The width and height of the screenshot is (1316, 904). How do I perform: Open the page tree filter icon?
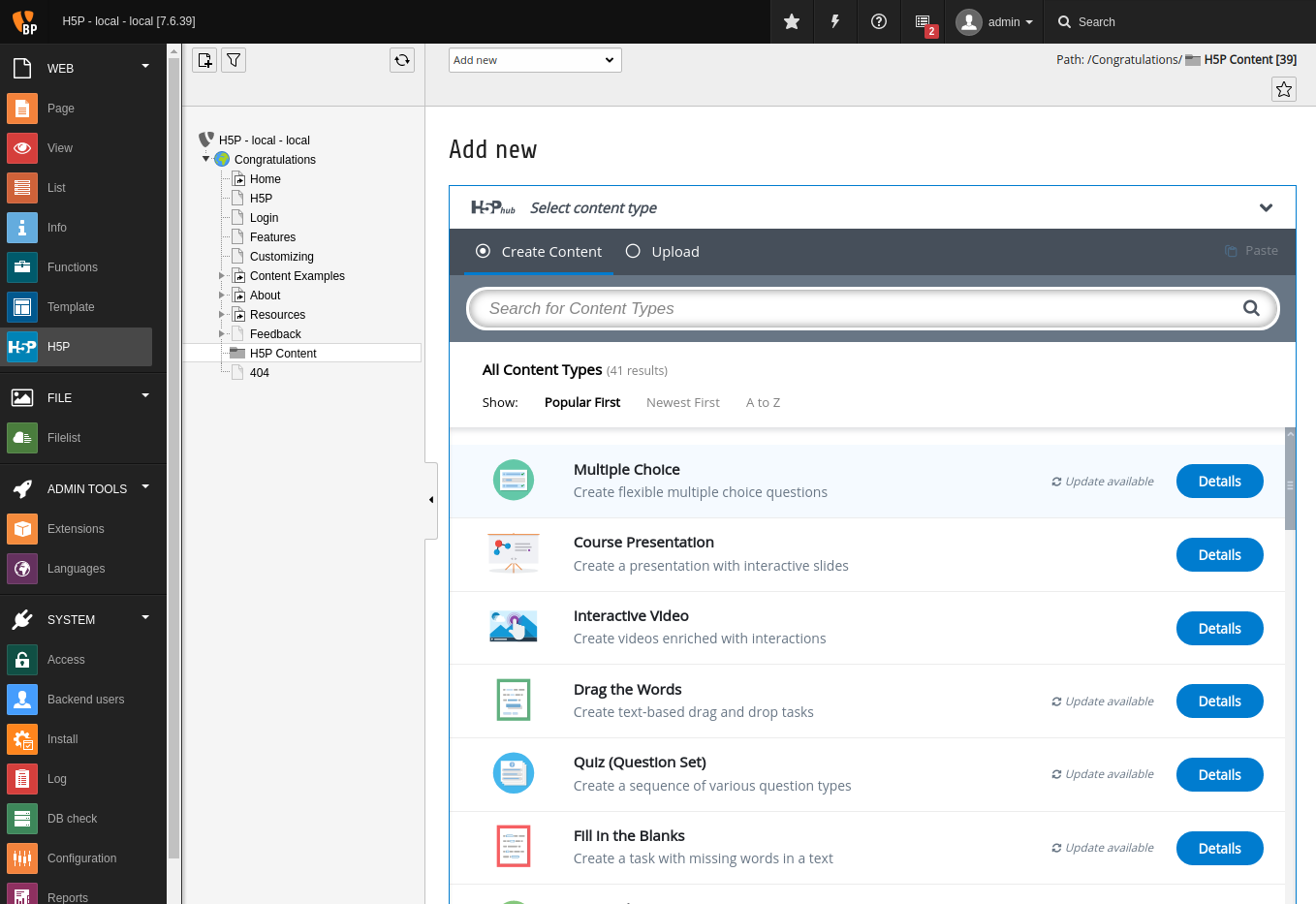coord(234,60)
